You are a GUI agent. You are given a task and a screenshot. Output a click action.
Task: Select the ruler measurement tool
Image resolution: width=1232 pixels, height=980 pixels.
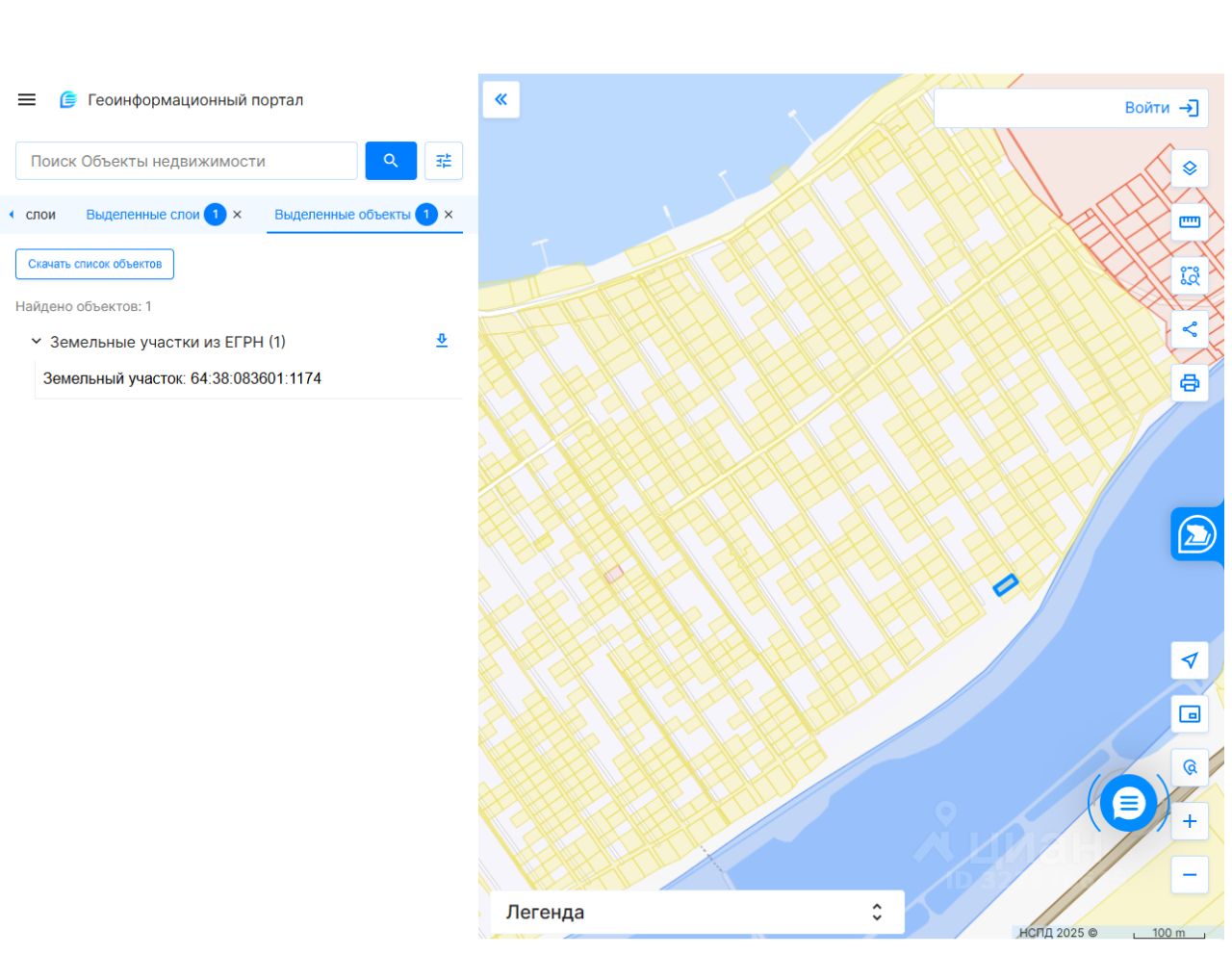tap(1190, 222)
